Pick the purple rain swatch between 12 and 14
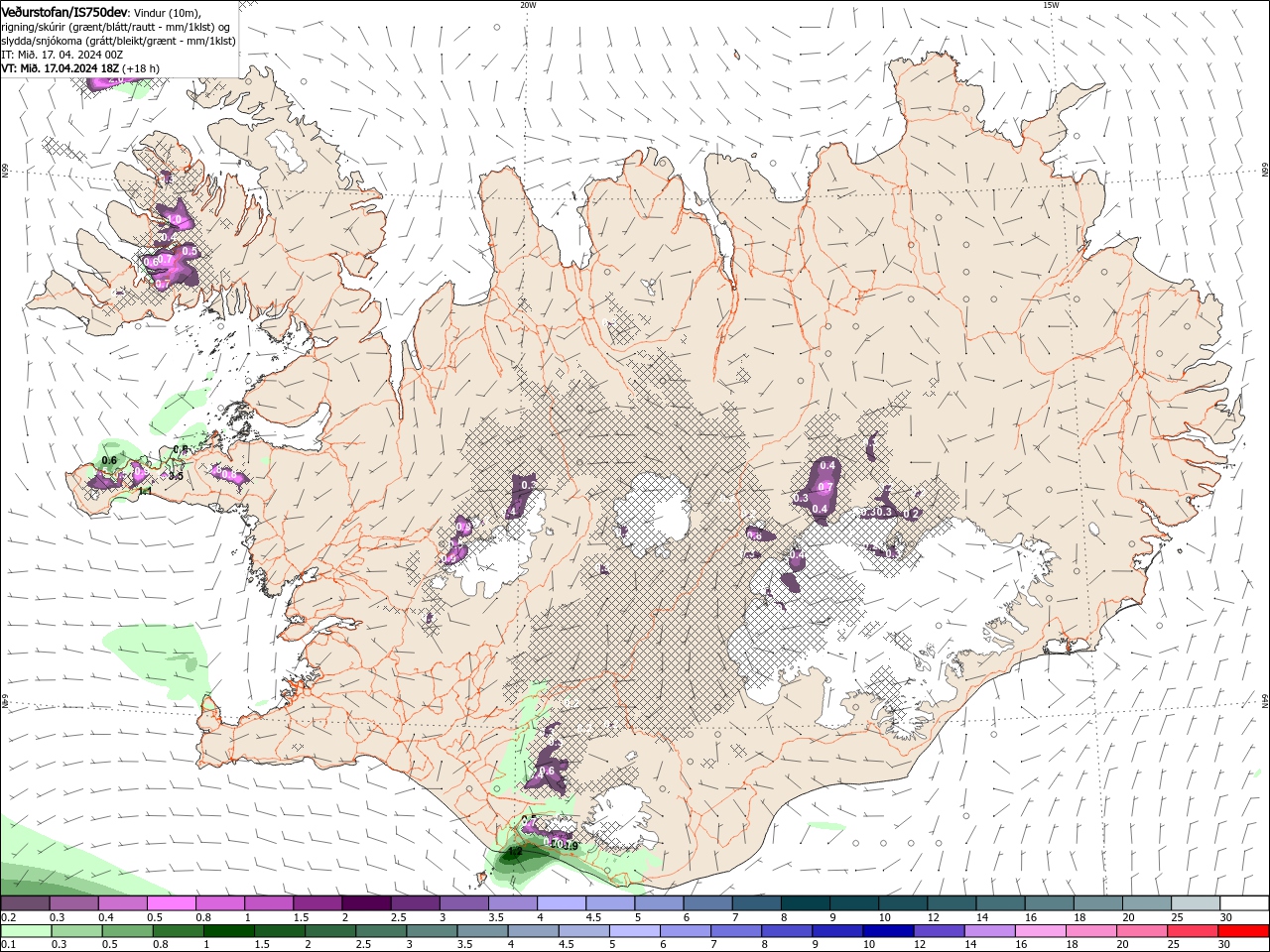 coord(938,931)
